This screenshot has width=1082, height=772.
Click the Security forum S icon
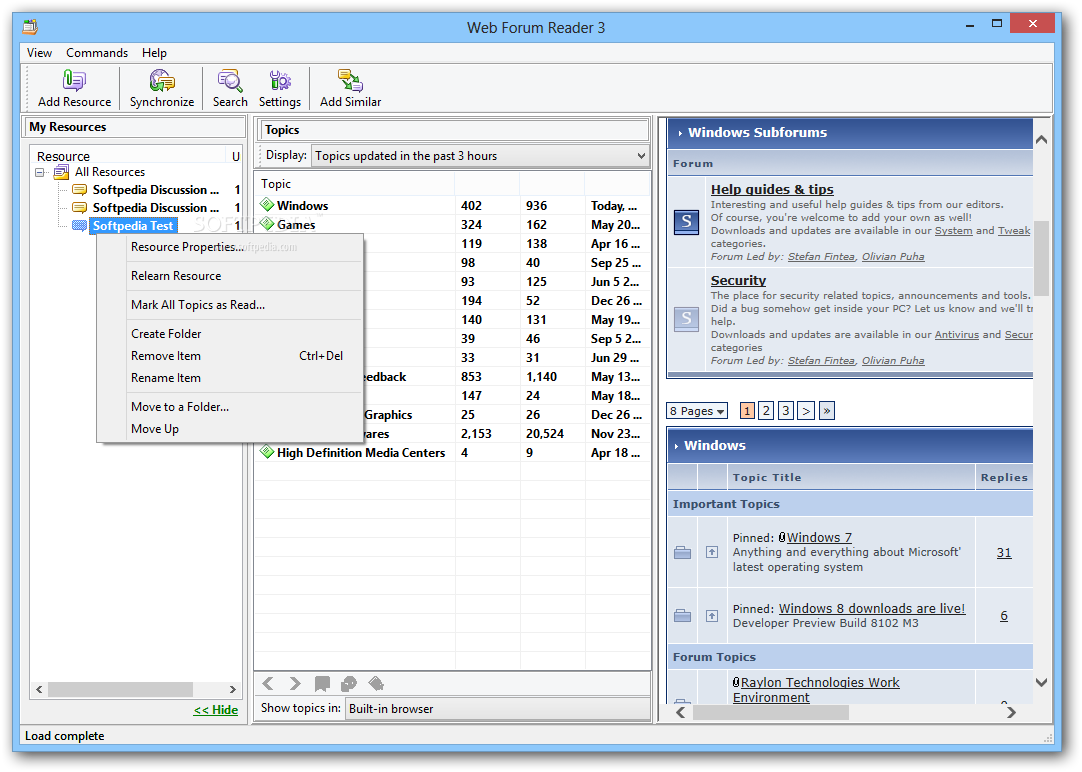[x=686, y=319]
